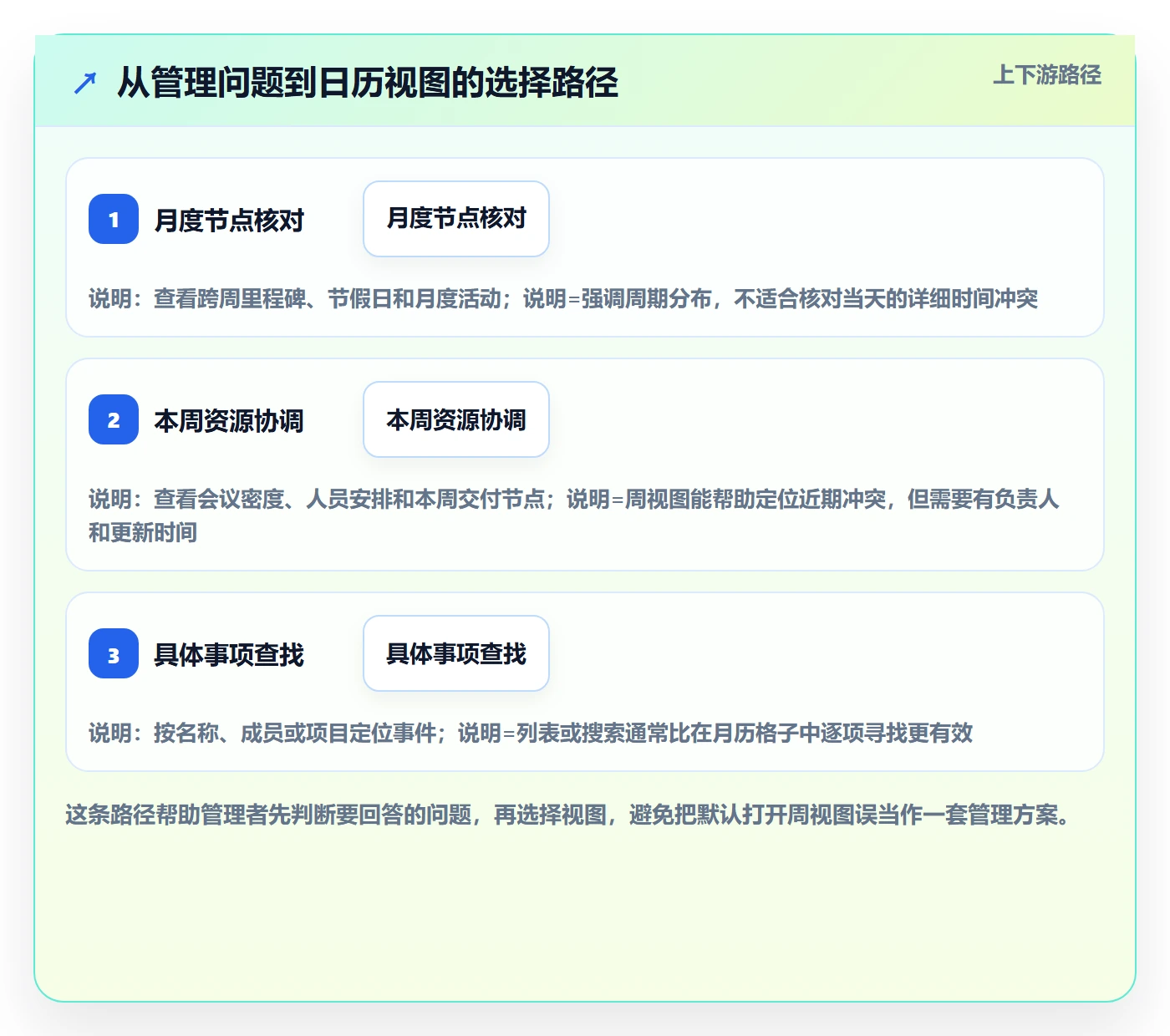Click the description starting 说明：按名称、成员或项目
The width and height of the screenshot is (1170, 1036).
pos(531,734)
